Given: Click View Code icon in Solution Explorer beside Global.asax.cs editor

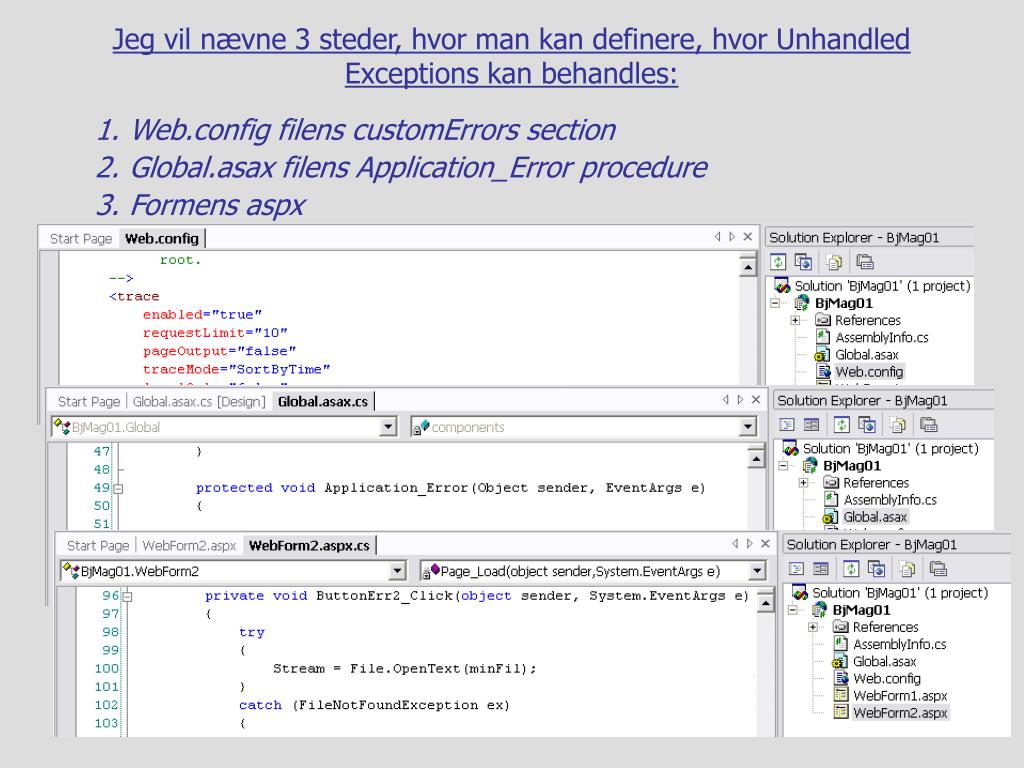Looking at the screenshot, I should [787, 425].
